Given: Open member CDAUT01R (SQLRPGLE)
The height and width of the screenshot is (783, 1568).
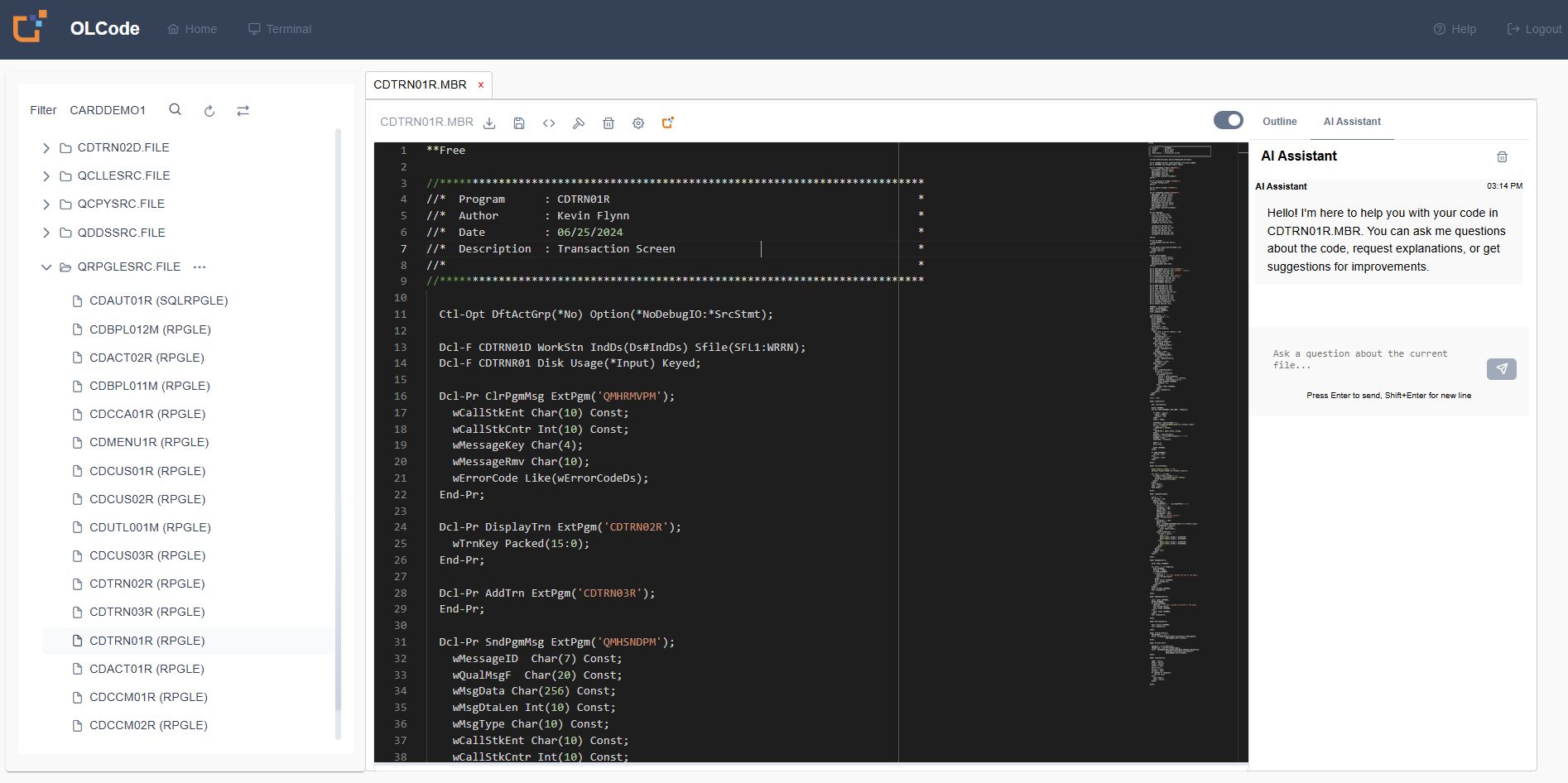Looking at the screenshot, I should pos(158,300).
